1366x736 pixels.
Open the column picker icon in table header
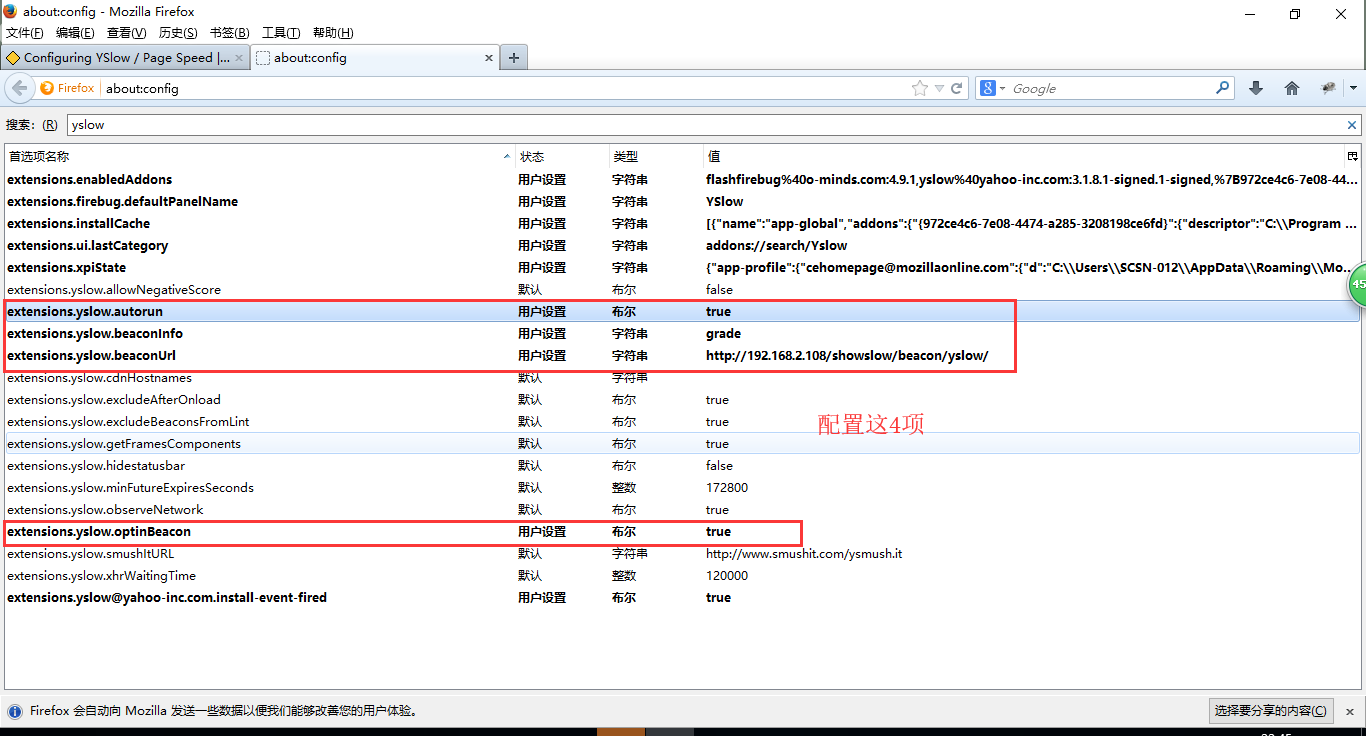click(x=1352, y=156)
